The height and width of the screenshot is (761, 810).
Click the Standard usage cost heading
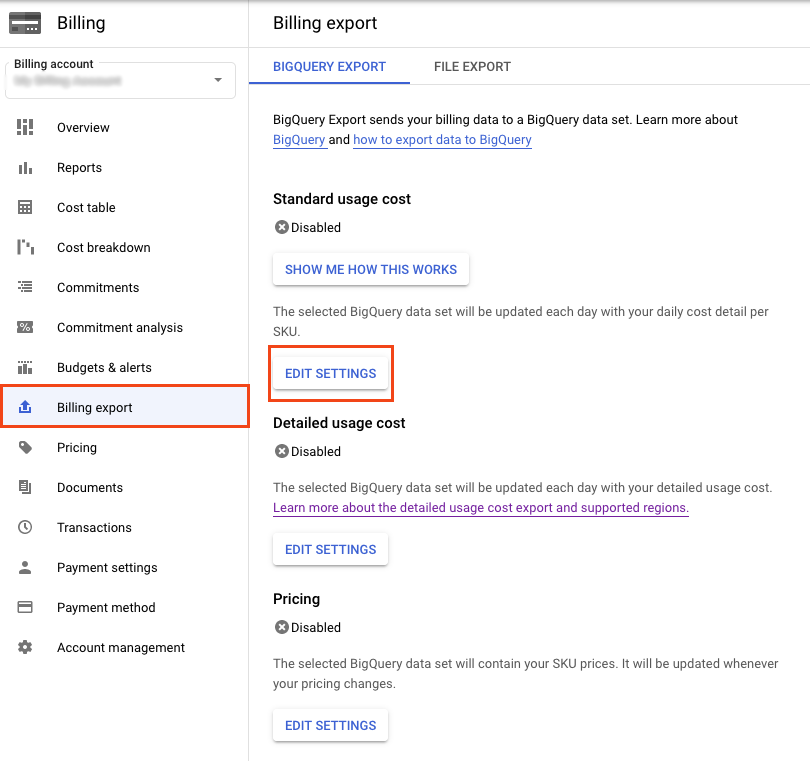point(342,199)
